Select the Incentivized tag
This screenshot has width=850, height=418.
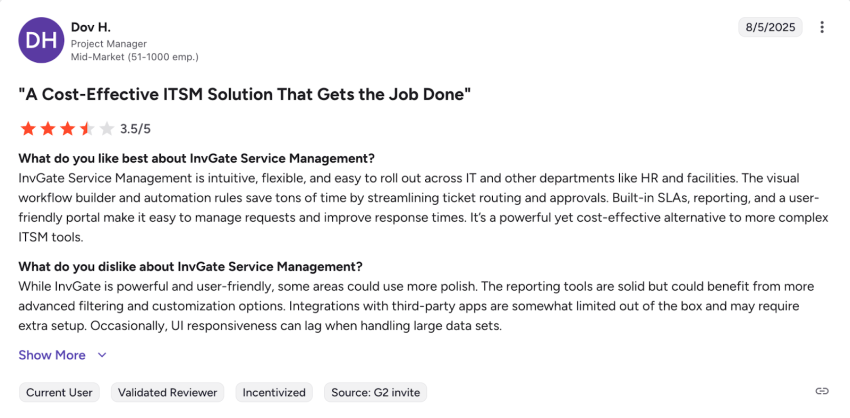coord(274,393)
